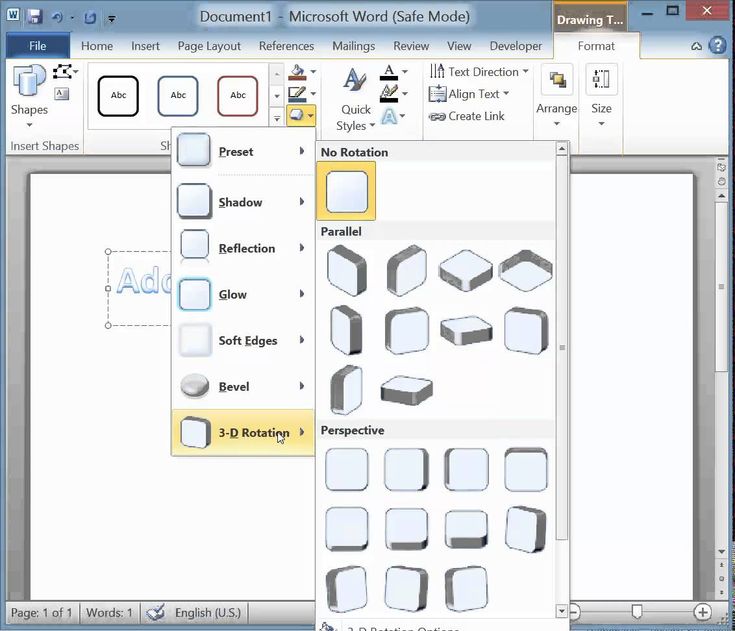Apply the third Parallel preset in top row
This screenshot has width=735, height=631.
466,270
